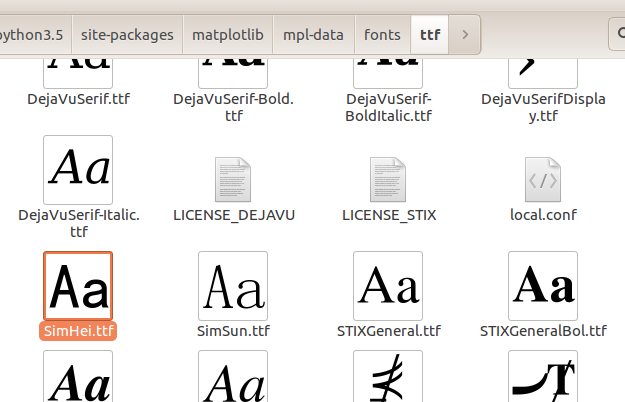Select symbol font thumbnail below STIXGeneralBol.ttf
The image size is (625, 402).
(x=543, y=377)
